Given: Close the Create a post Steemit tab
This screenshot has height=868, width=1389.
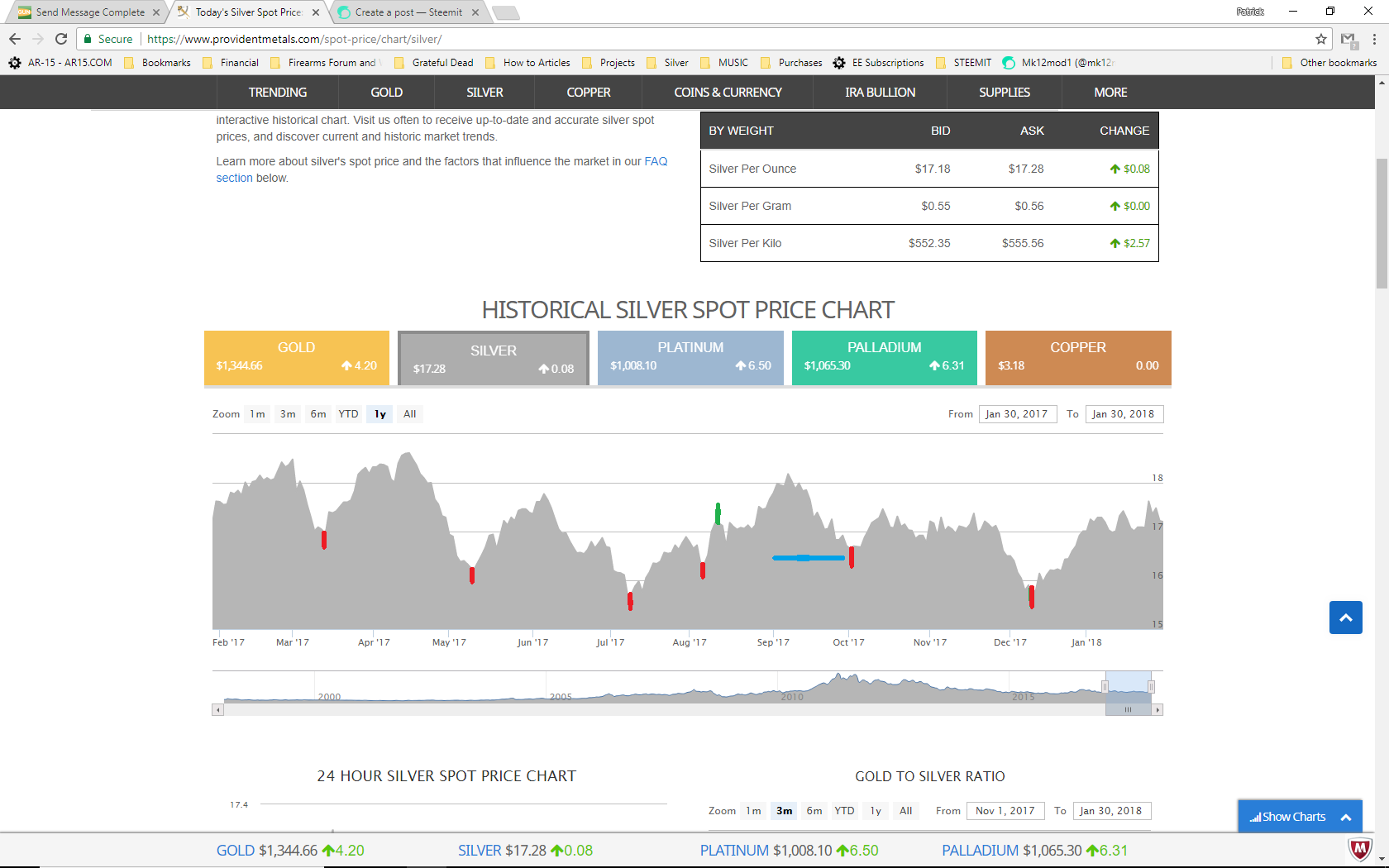Looking at the screenshot, I should pos(475,12).
